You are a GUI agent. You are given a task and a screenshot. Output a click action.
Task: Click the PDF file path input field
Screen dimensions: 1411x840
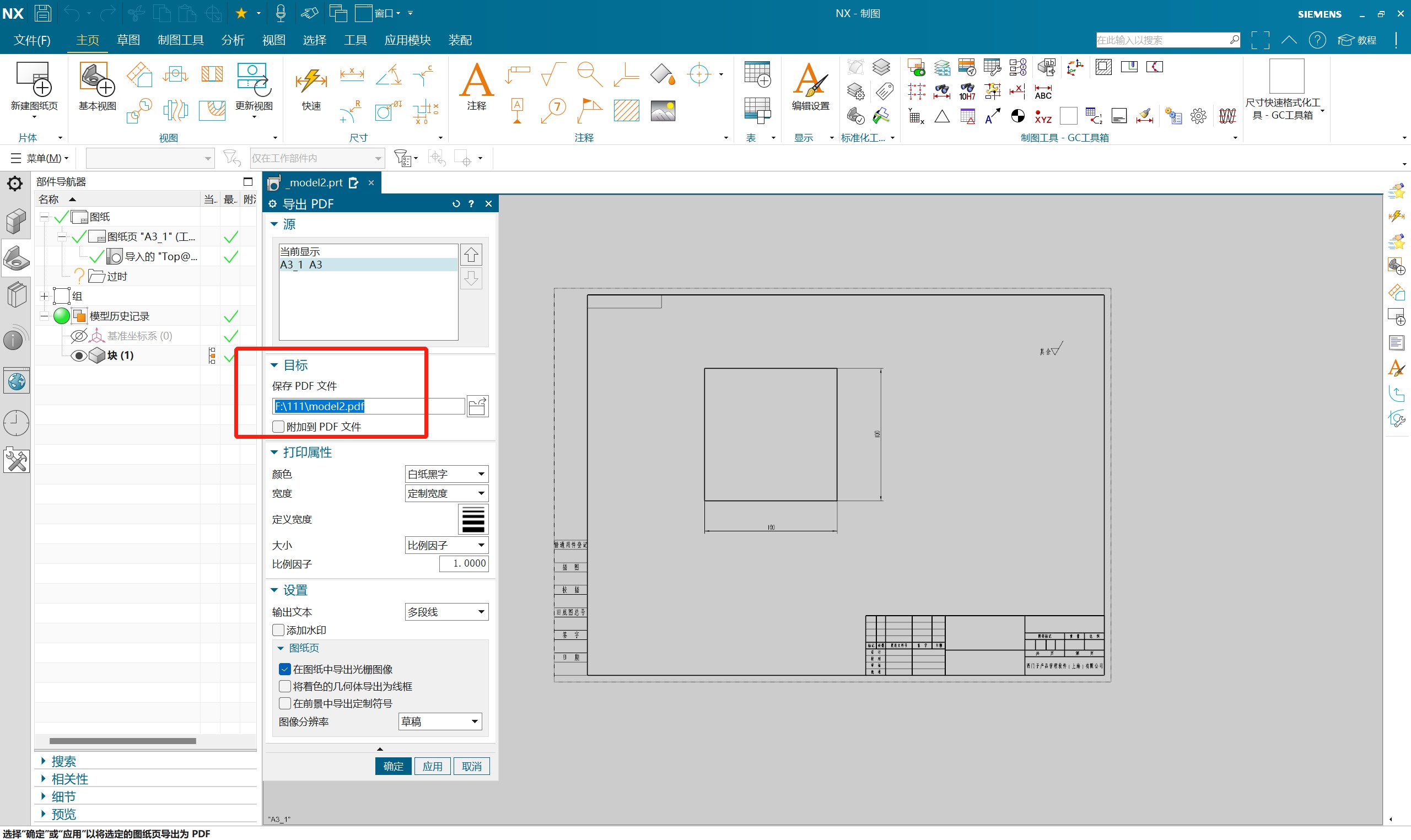[368, 406]
